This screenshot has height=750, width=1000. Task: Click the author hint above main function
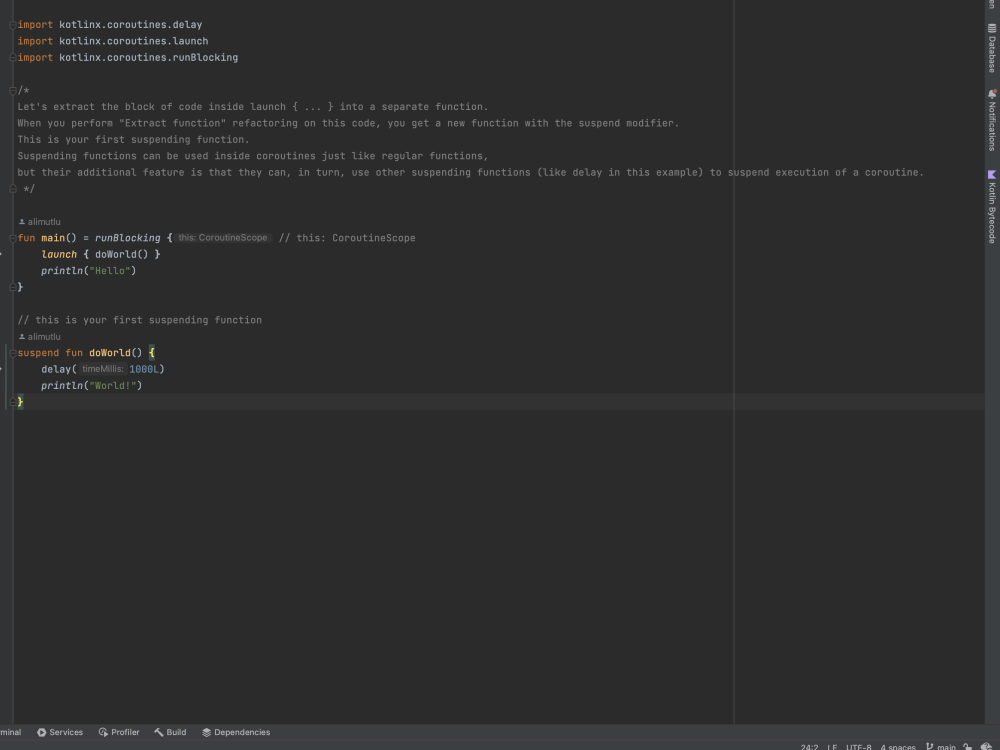pyautogui.click(x=40, y=222)
